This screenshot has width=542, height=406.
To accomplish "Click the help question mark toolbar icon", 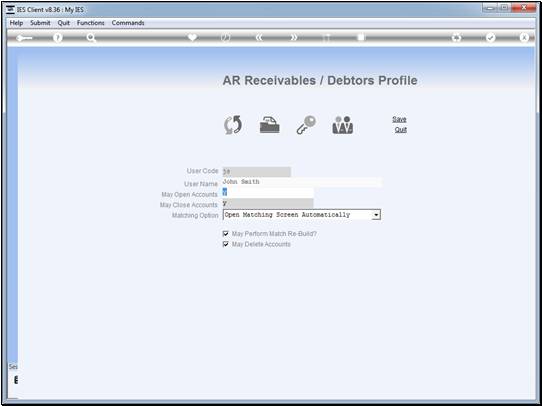I will click(x=58, y=37).
